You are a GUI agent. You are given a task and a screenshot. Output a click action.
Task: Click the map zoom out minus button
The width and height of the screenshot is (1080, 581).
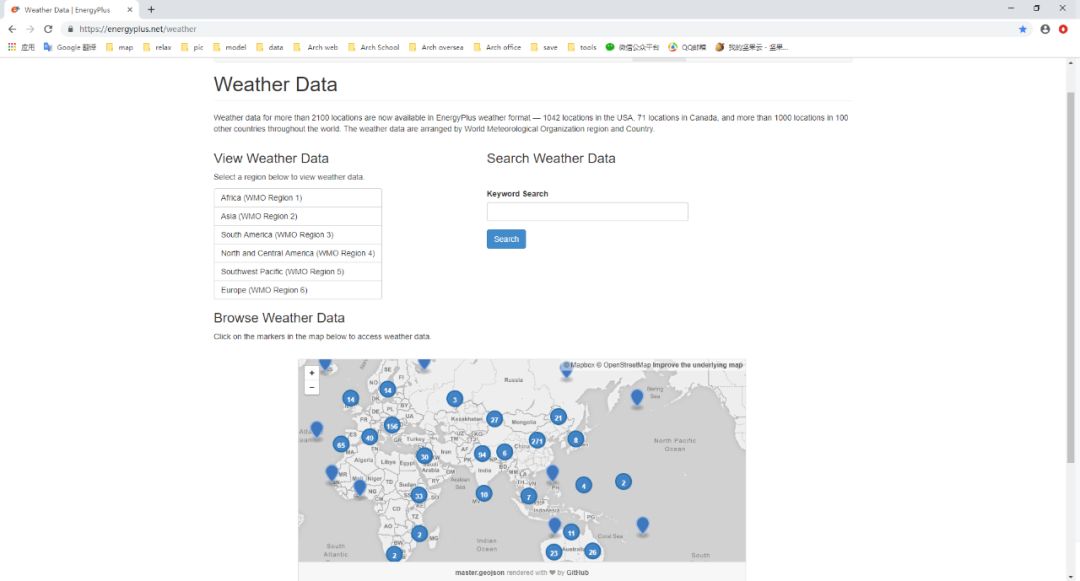pyautogui.click(x=311, y=387)
